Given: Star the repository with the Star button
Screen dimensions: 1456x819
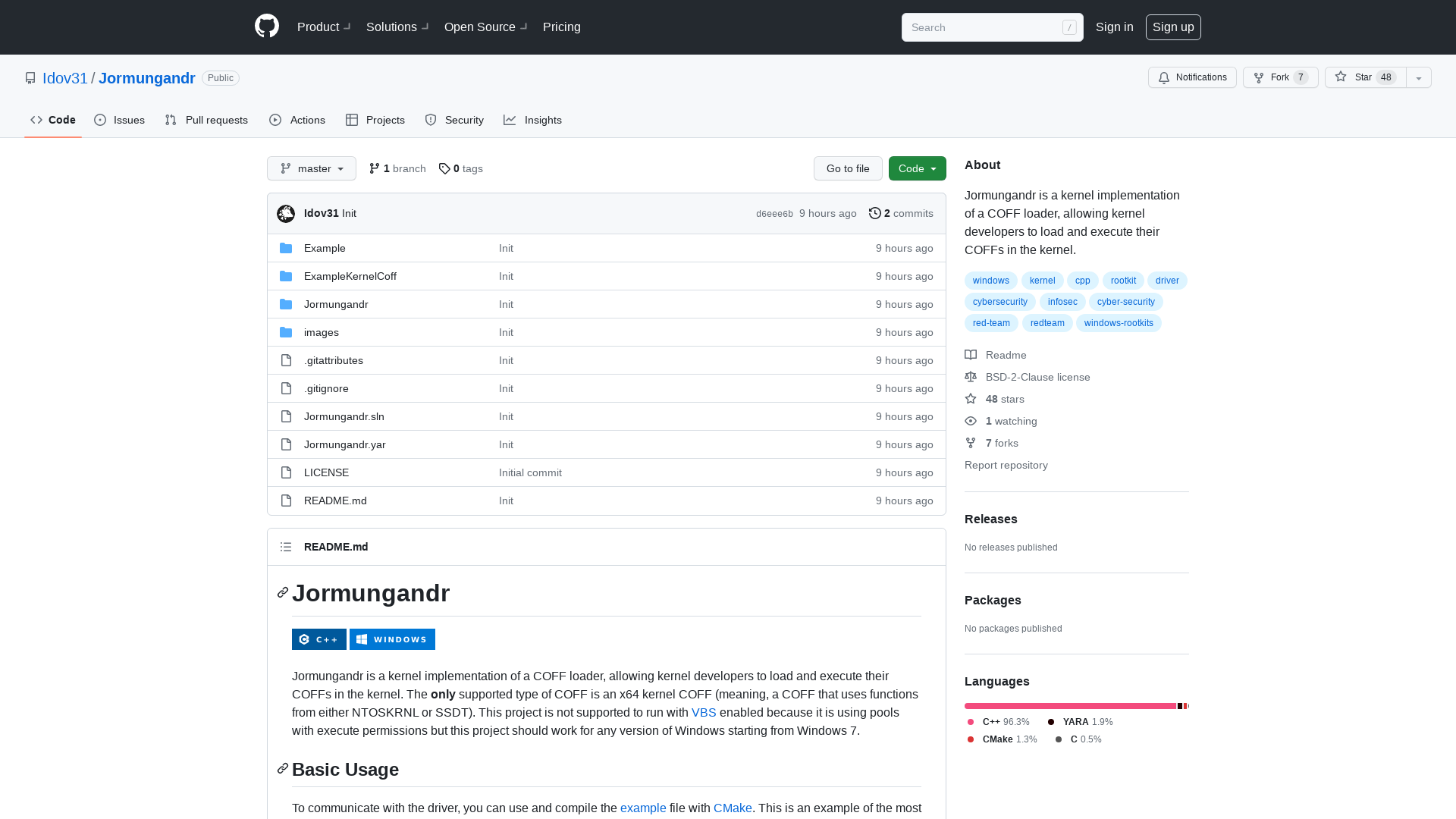Looking at the screenshot, I should coord(1366,77).
